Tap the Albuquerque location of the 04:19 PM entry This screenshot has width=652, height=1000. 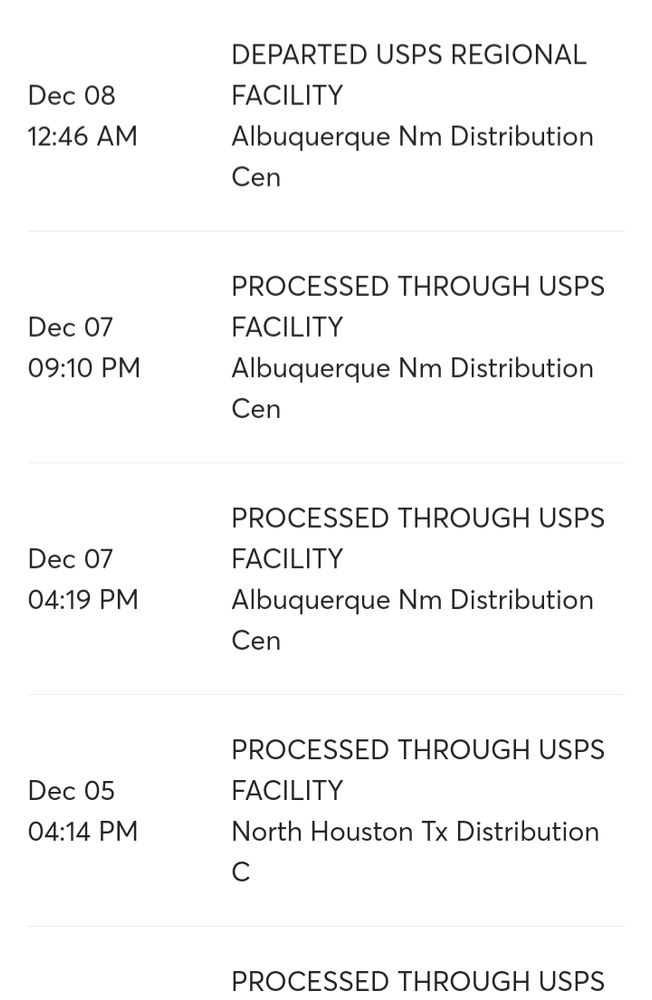(412, 620)
